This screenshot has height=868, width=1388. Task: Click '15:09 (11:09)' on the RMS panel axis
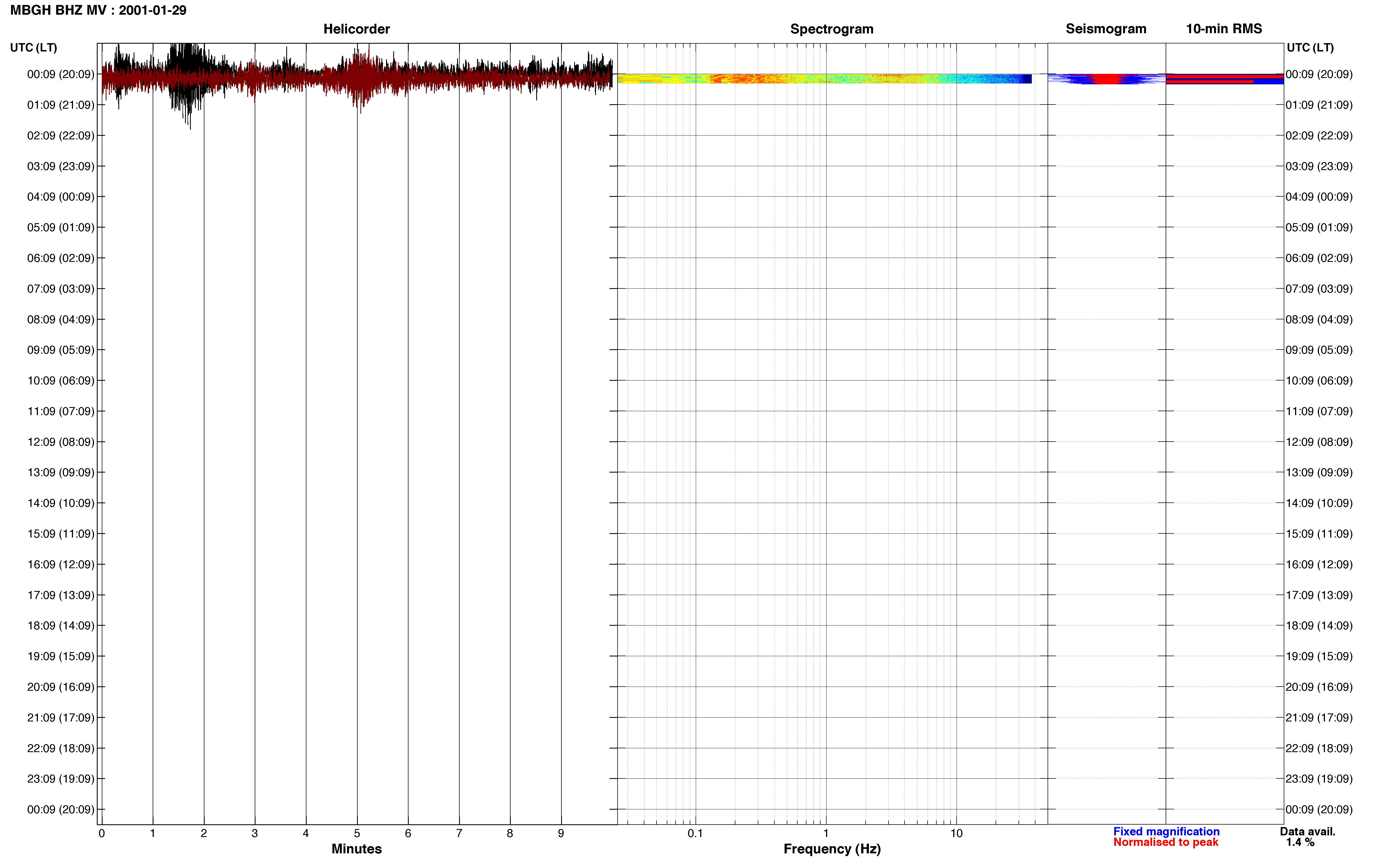click(1319, 534)
